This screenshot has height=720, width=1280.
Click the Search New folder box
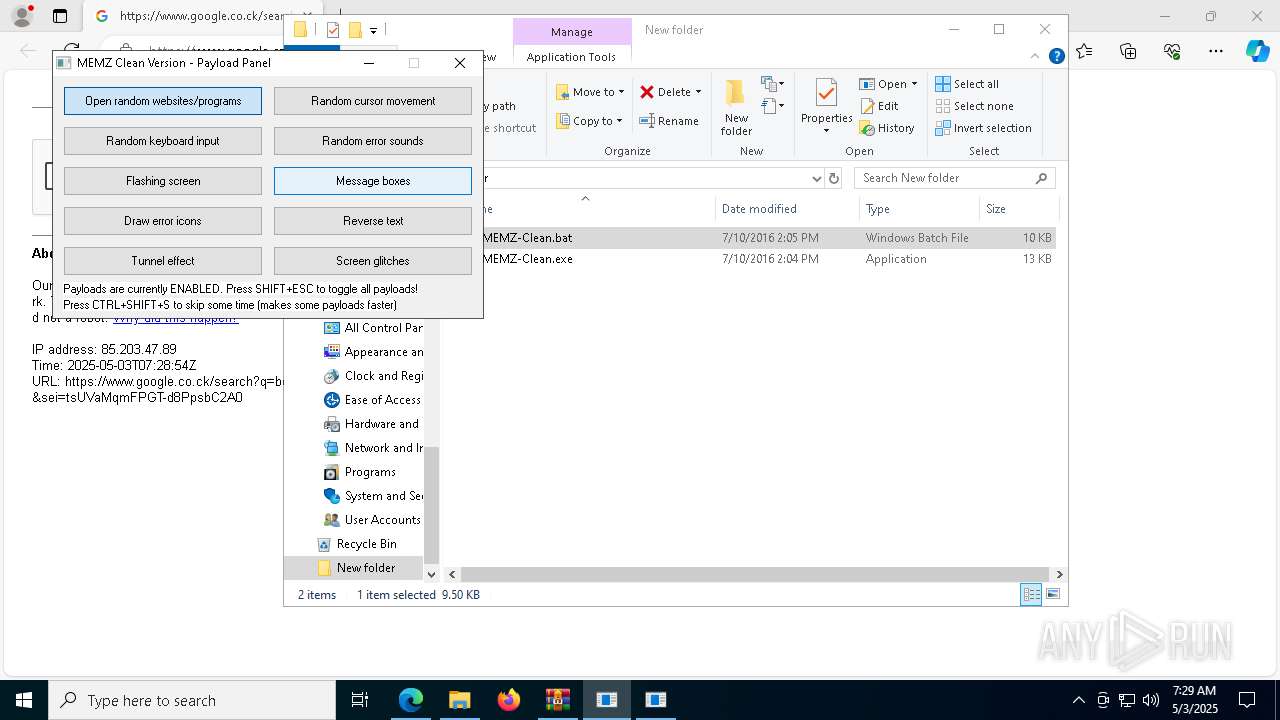pos(954,178)
